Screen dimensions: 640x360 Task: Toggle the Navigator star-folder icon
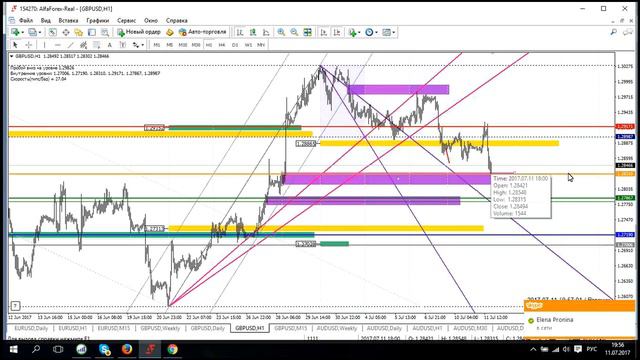[79, 32]
